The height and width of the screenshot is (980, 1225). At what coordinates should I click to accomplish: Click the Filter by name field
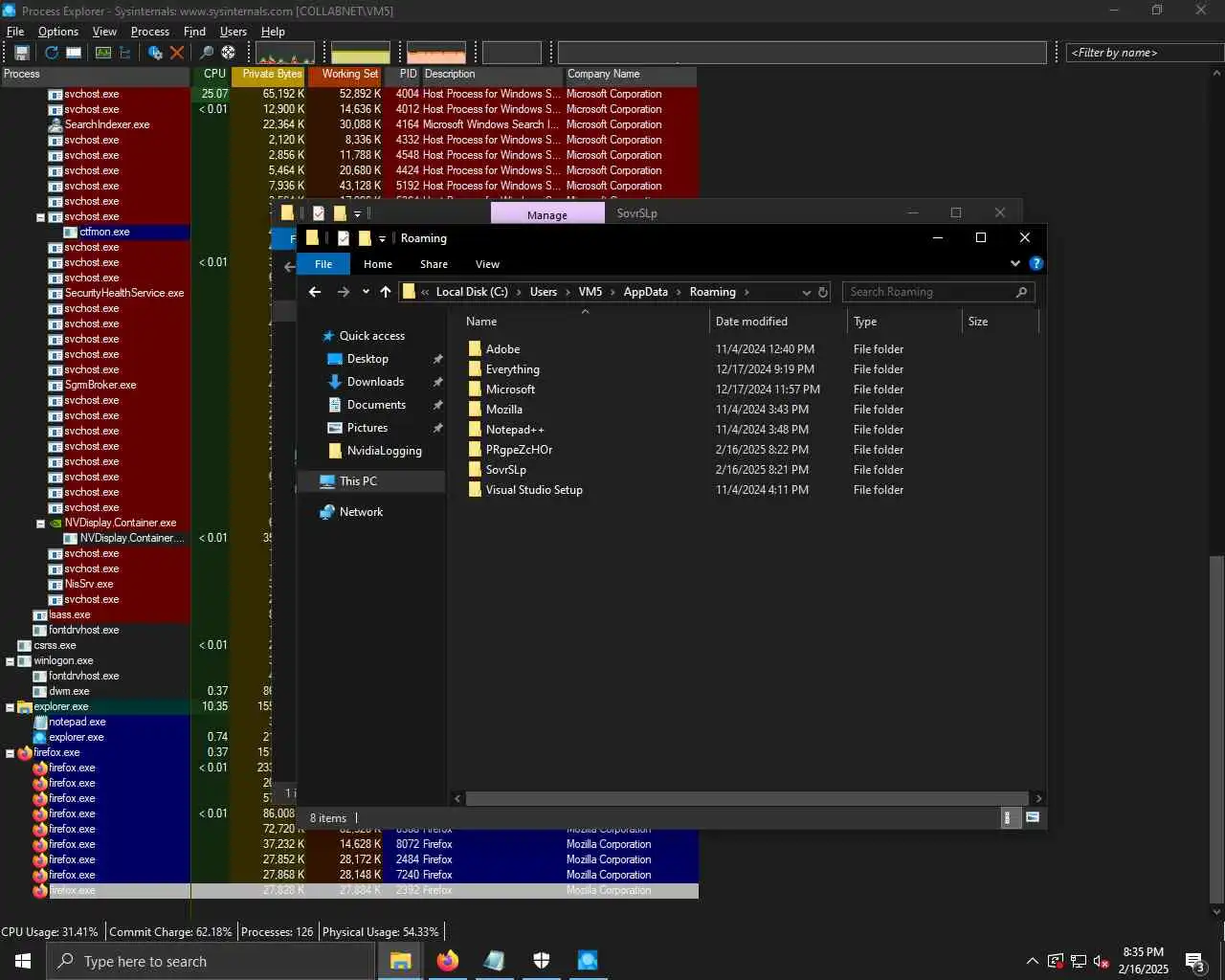(x=1145, y=53)
